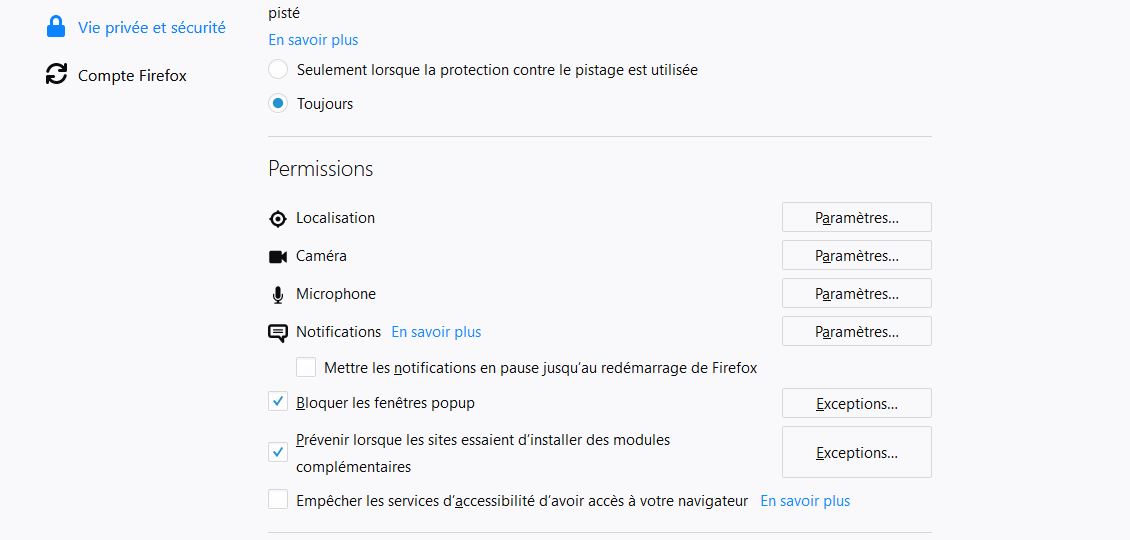Open Paramètres for Localisation
The width and height of the screenshot is (1130, 540).
(x=857, y=217)
